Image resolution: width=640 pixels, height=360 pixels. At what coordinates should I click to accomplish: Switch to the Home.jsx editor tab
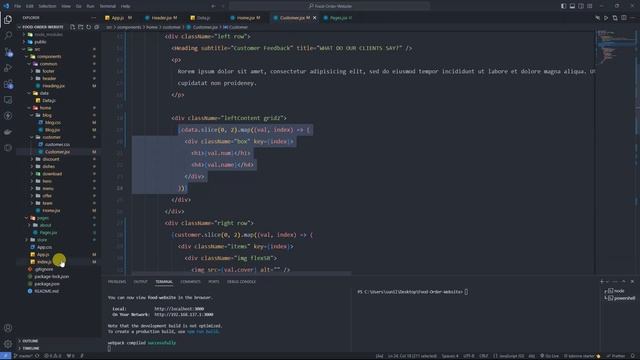(x=246, y=18)
